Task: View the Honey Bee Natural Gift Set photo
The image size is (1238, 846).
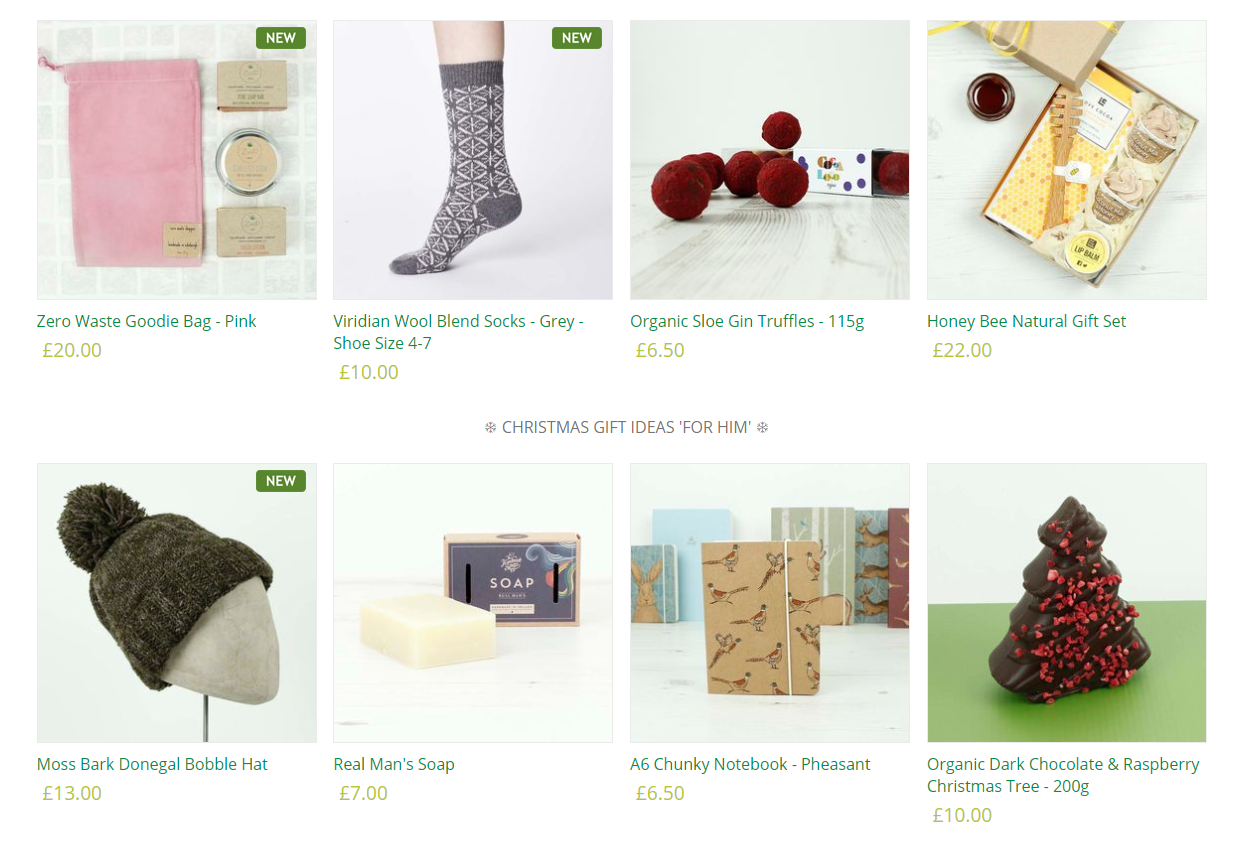Action: pos(1067,160)
